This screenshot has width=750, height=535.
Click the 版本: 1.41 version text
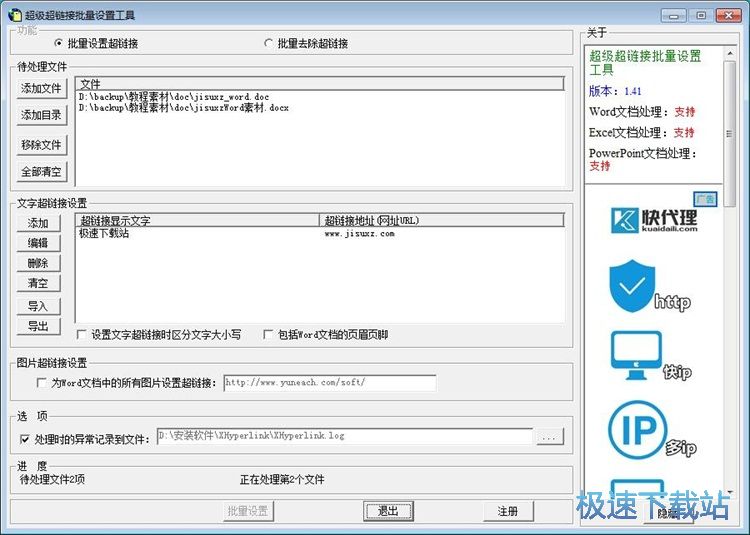click(x=615, y=91)
